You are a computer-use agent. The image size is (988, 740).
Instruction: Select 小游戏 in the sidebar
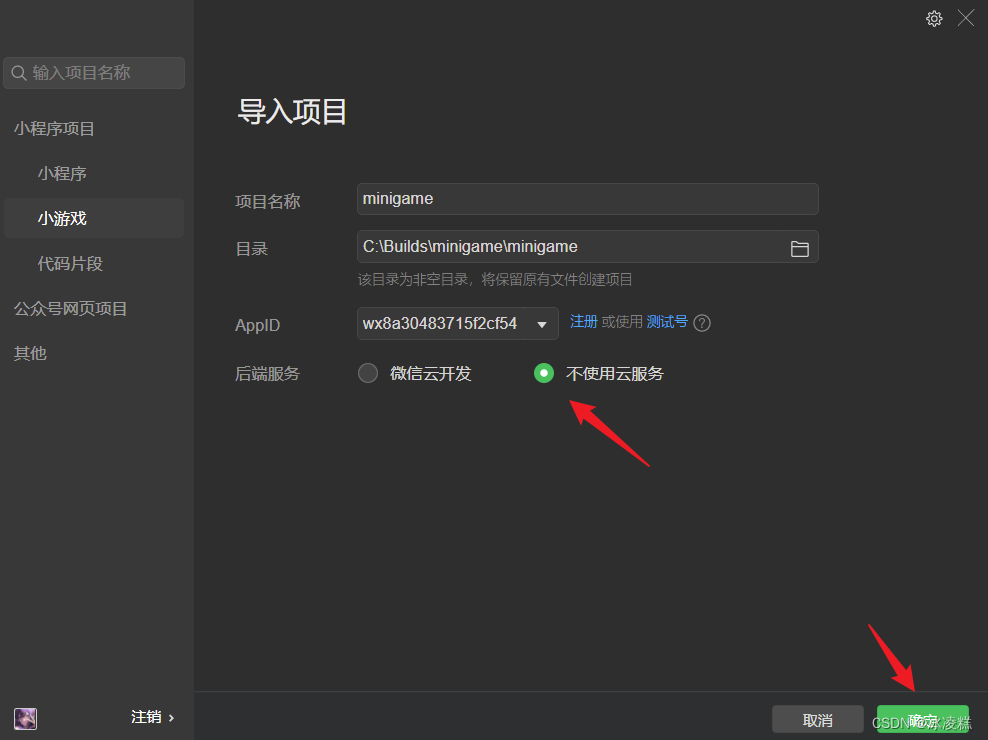click(x=94, y=218)
